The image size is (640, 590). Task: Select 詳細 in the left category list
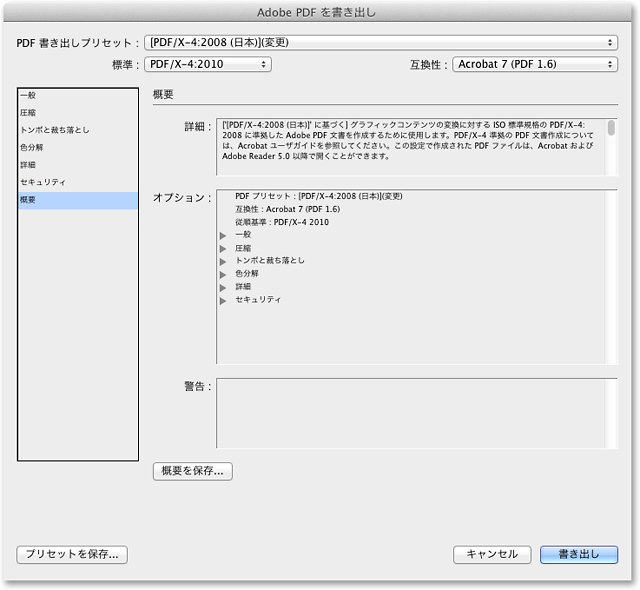[77, 165]
